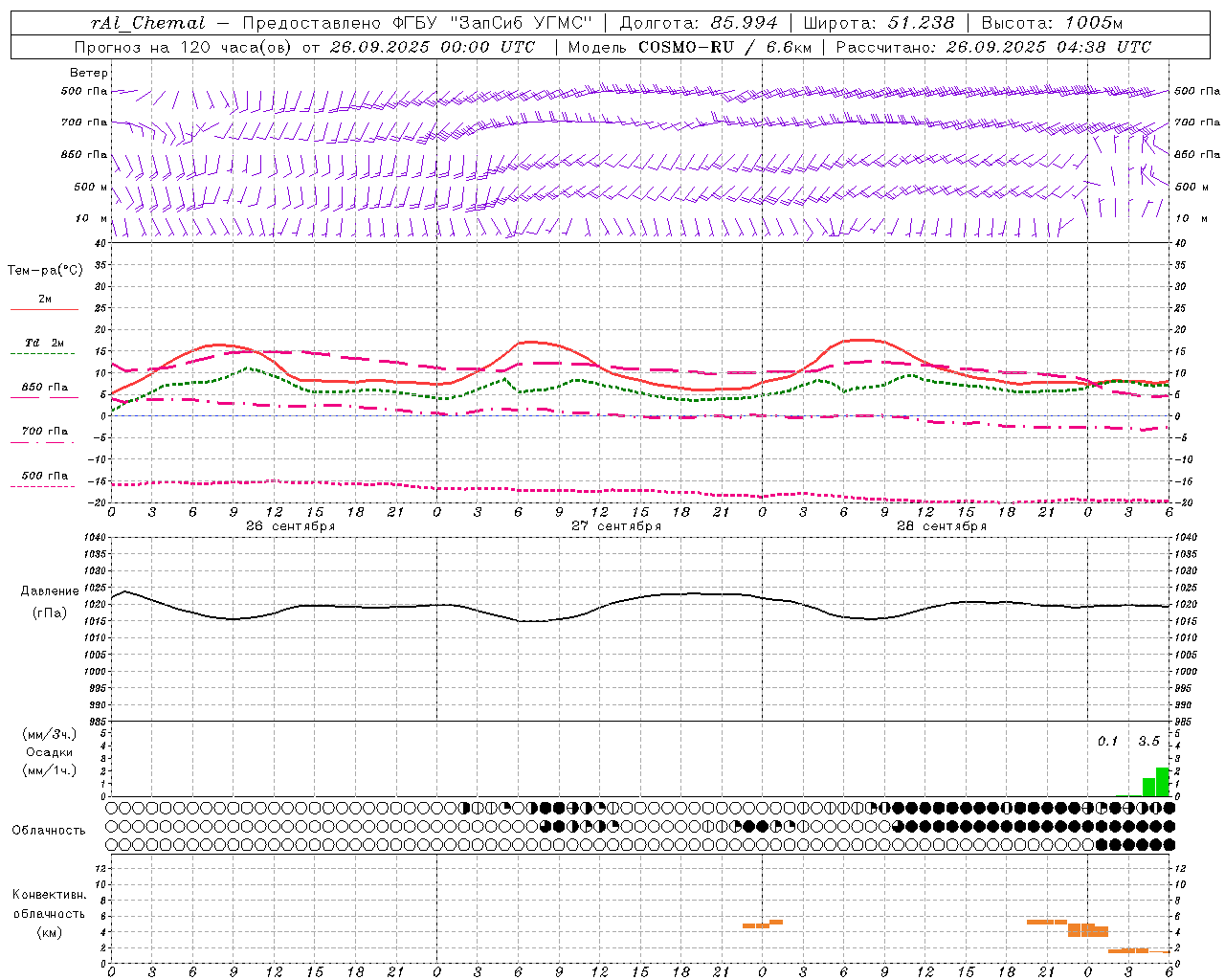Click the Широта: 51.238 value

[x=879, y=23]
